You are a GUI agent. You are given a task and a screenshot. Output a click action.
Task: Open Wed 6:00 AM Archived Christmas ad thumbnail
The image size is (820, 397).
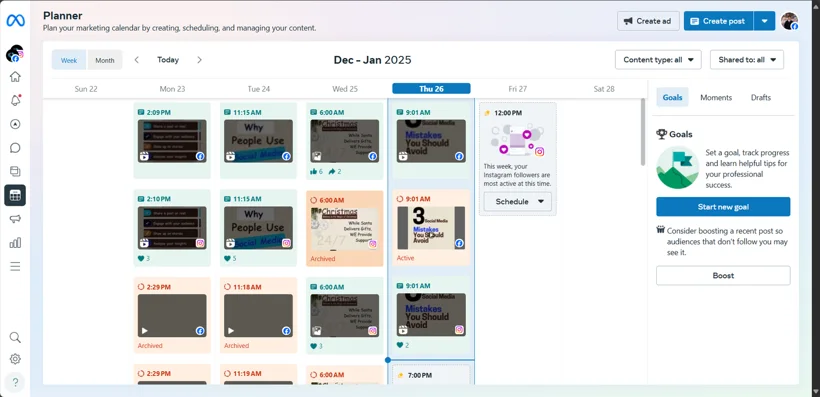click(344, 229)
